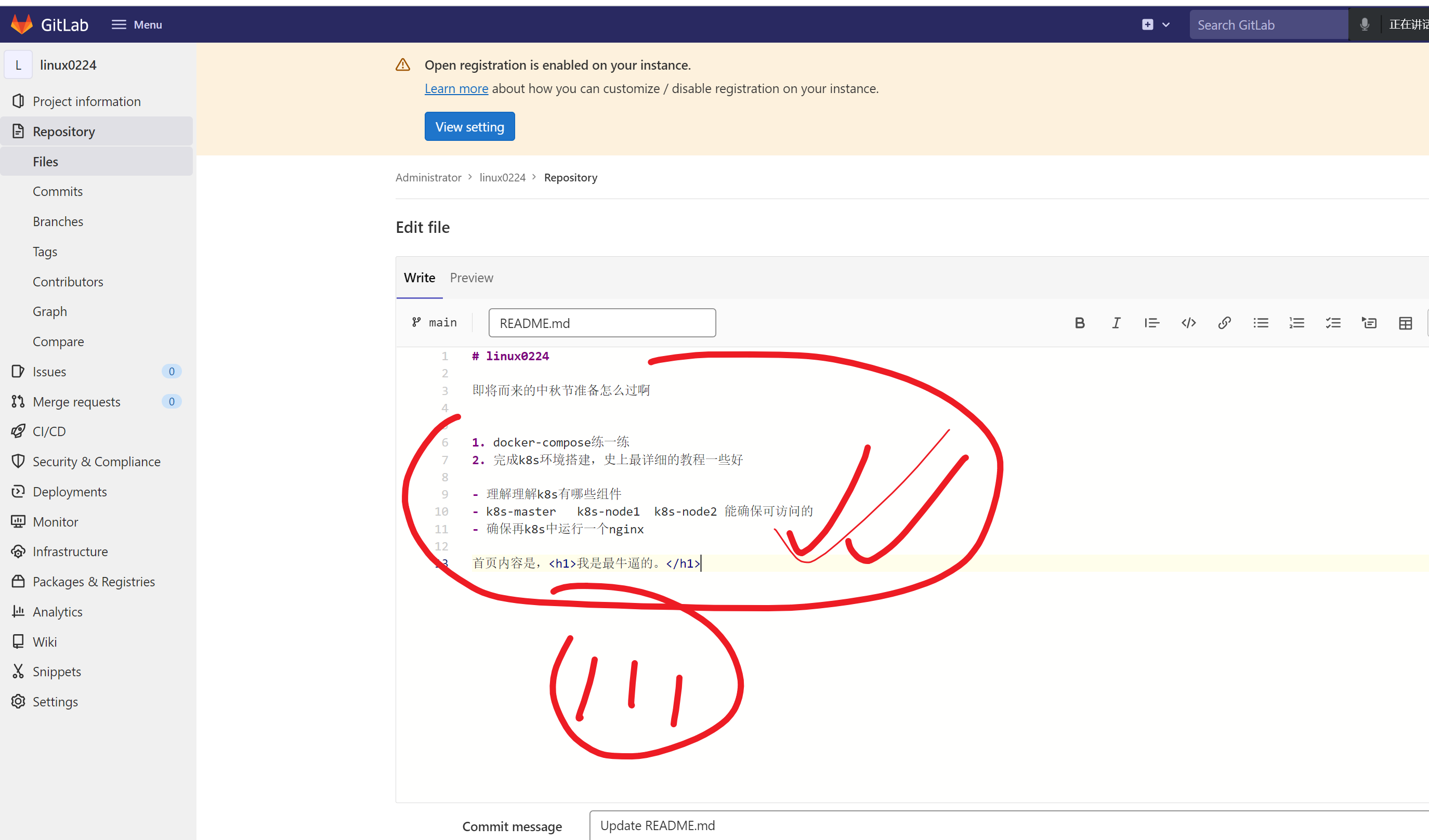
Task: Click the Bold formatting icon
Action: click(x=1080, y=323)
